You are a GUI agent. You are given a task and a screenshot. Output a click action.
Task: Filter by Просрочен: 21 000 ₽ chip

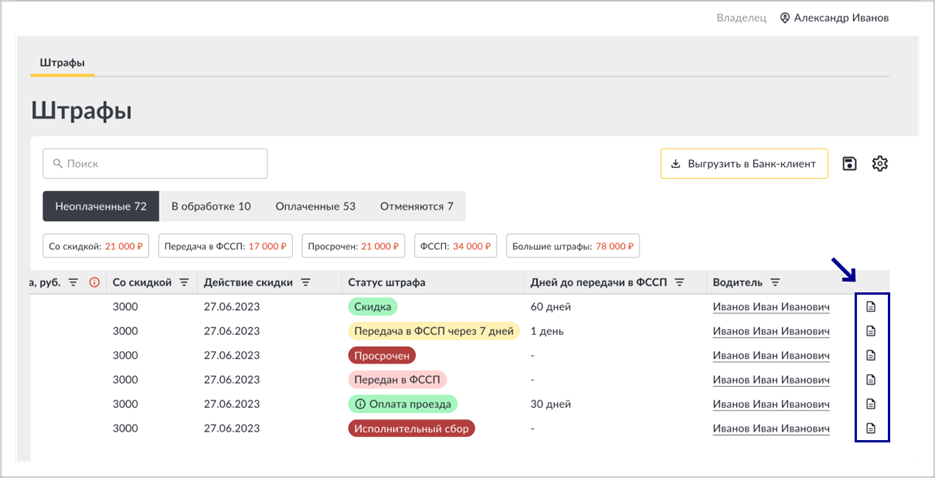coord(353,246)
